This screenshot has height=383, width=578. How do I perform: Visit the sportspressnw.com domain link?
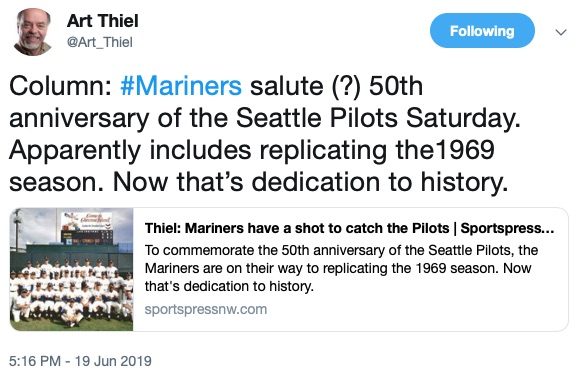coord(206,309)
